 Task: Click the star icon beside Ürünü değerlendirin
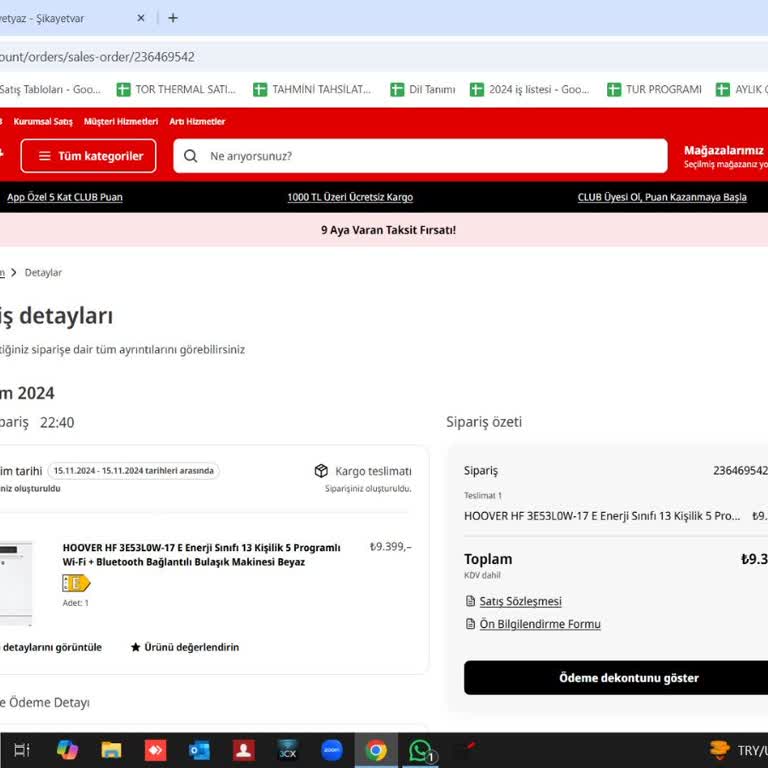click(x=136, y=647)
